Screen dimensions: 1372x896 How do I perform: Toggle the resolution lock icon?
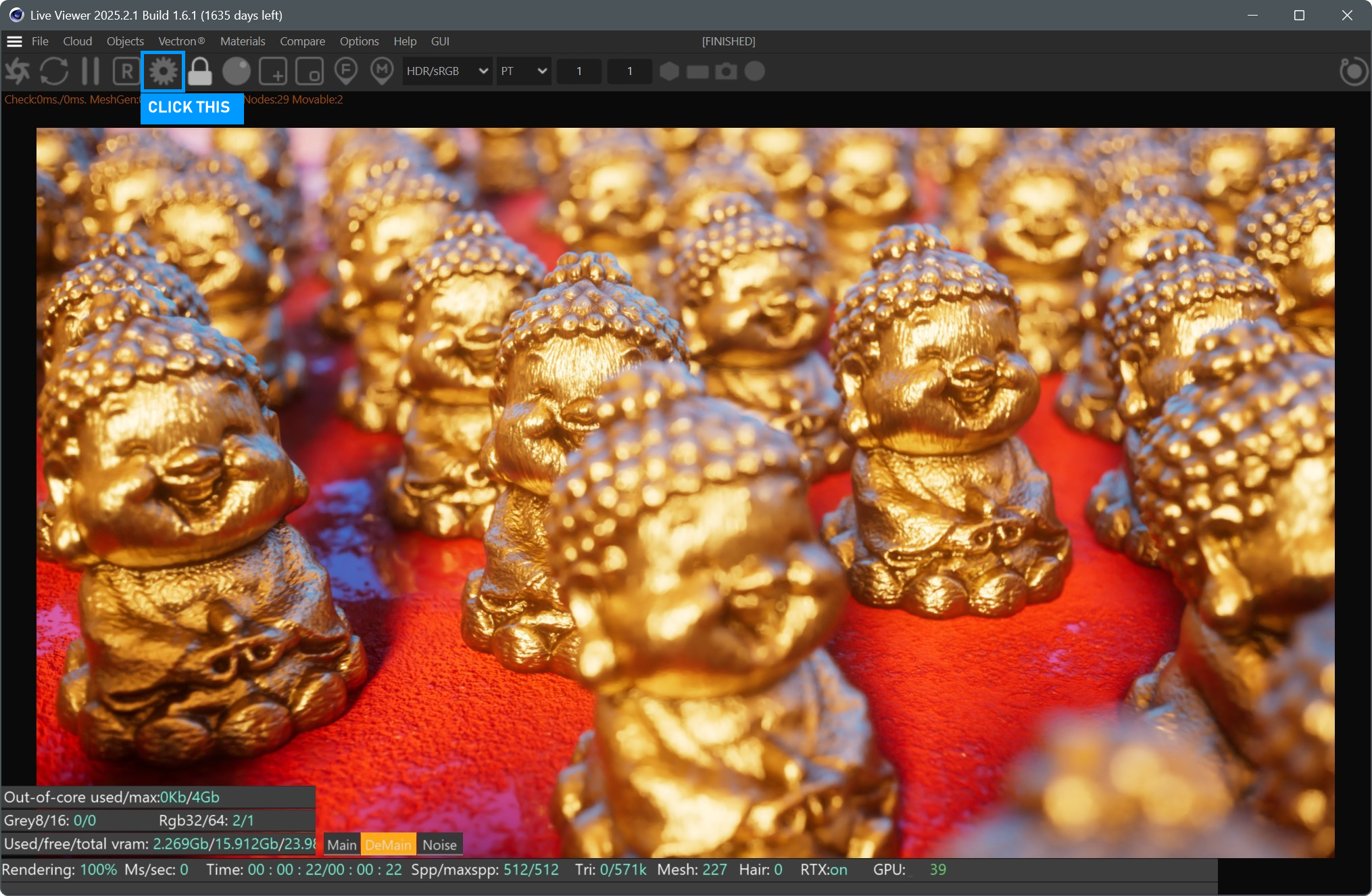pos(199,71)
